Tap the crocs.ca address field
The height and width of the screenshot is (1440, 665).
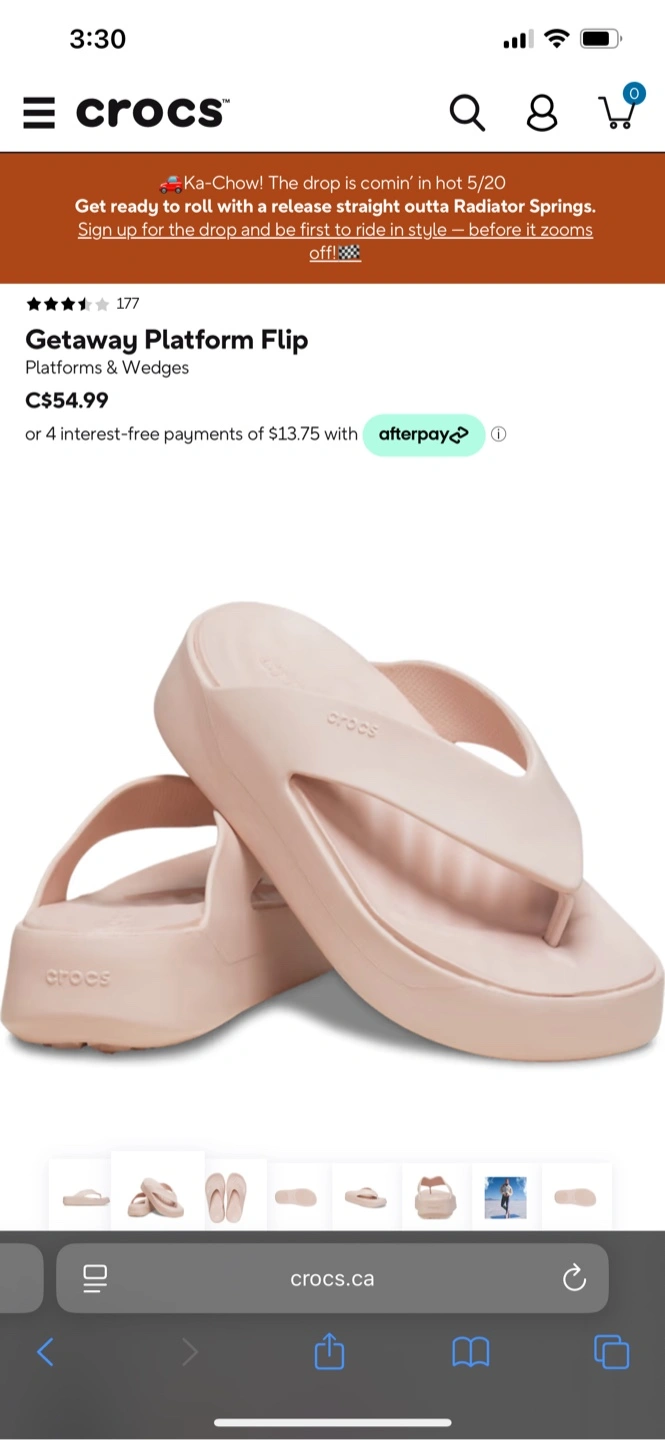point(332,1278)
